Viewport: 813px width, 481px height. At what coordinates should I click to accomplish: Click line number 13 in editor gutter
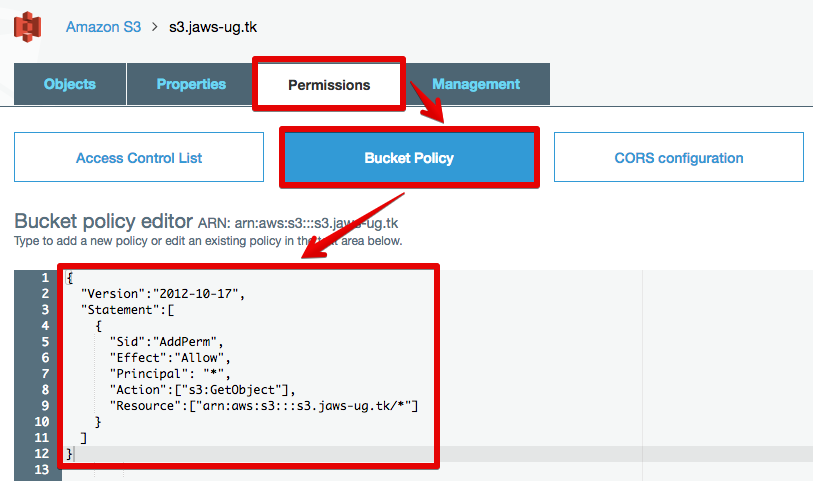coord(41,470)
